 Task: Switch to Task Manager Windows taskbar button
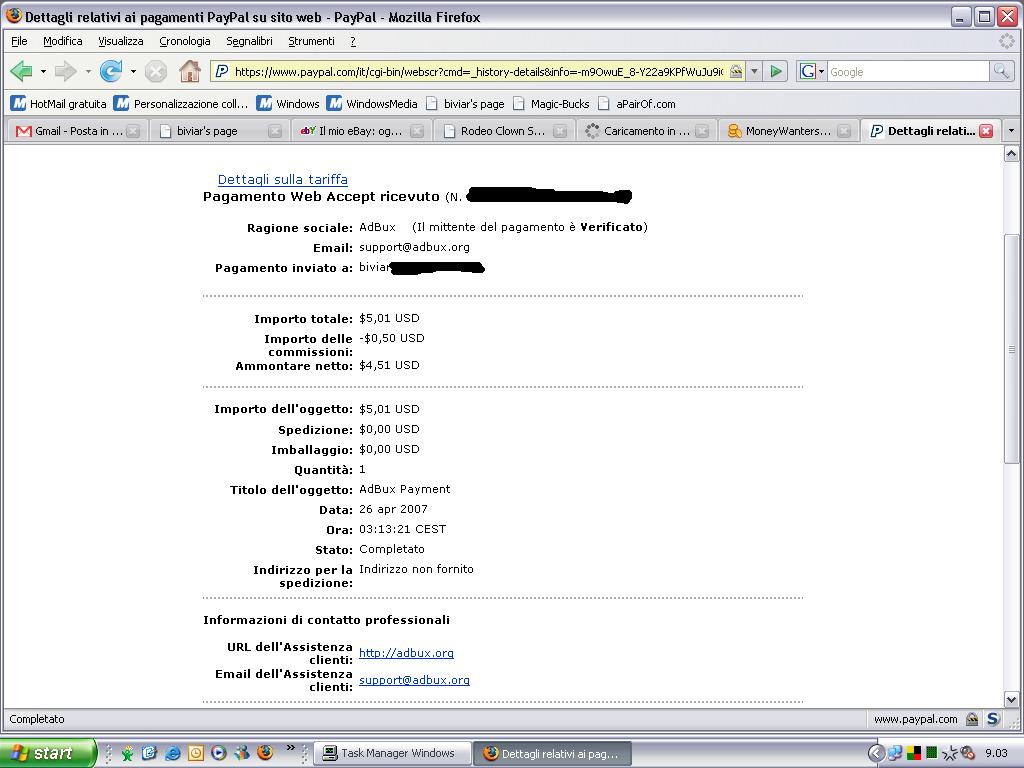393,754
